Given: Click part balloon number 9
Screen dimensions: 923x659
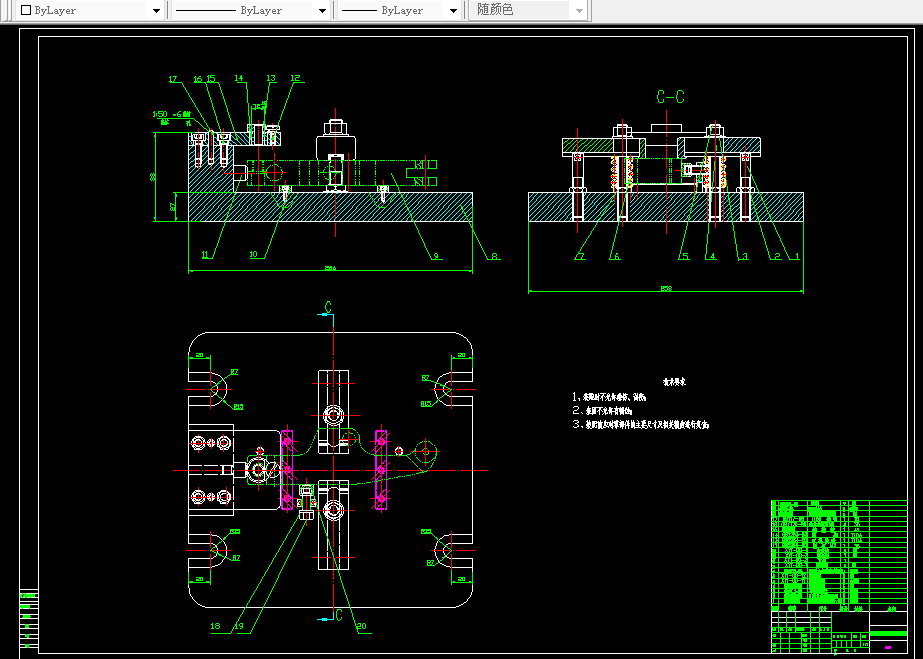Looking at the screenshot, I should 436,256.
